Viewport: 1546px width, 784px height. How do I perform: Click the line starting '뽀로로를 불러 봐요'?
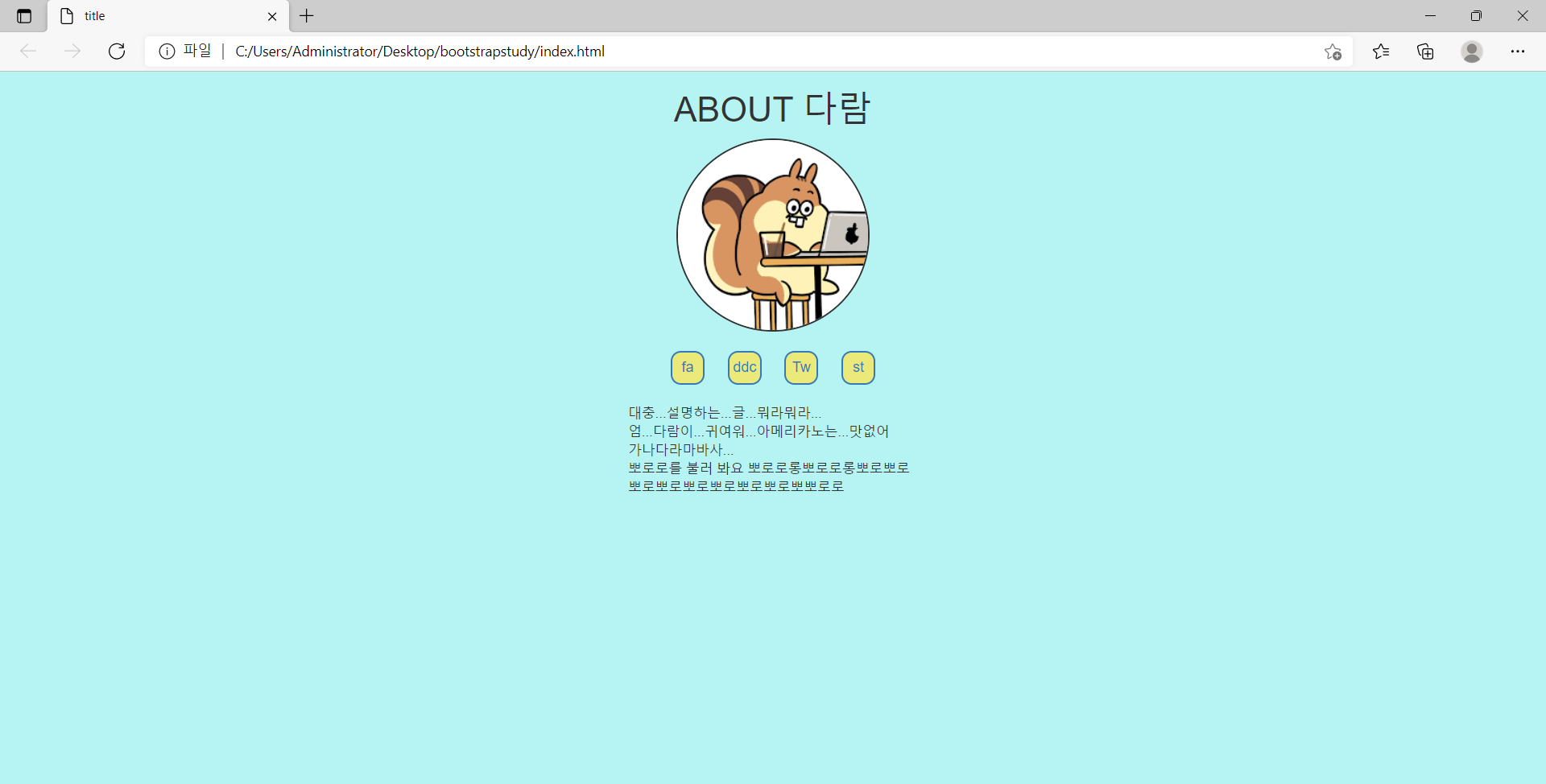(769, 468)
